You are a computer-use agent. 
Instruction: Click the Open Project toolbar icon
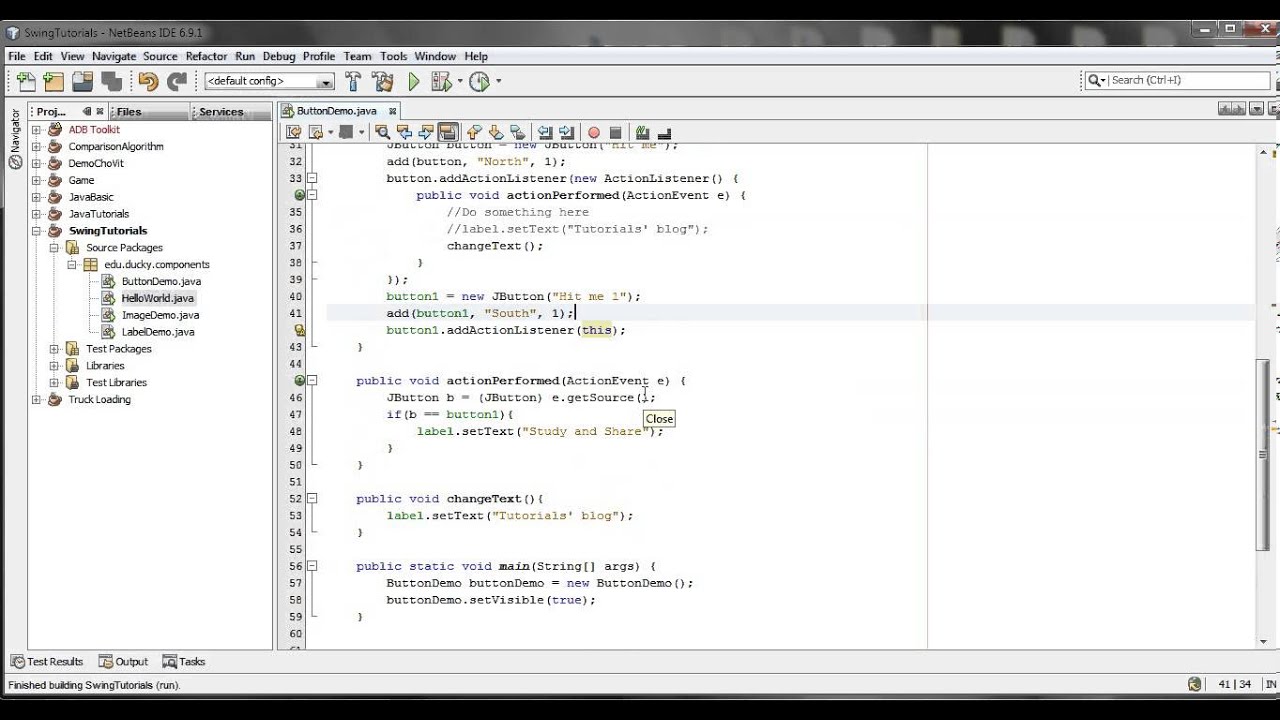[x=82, y=81]
